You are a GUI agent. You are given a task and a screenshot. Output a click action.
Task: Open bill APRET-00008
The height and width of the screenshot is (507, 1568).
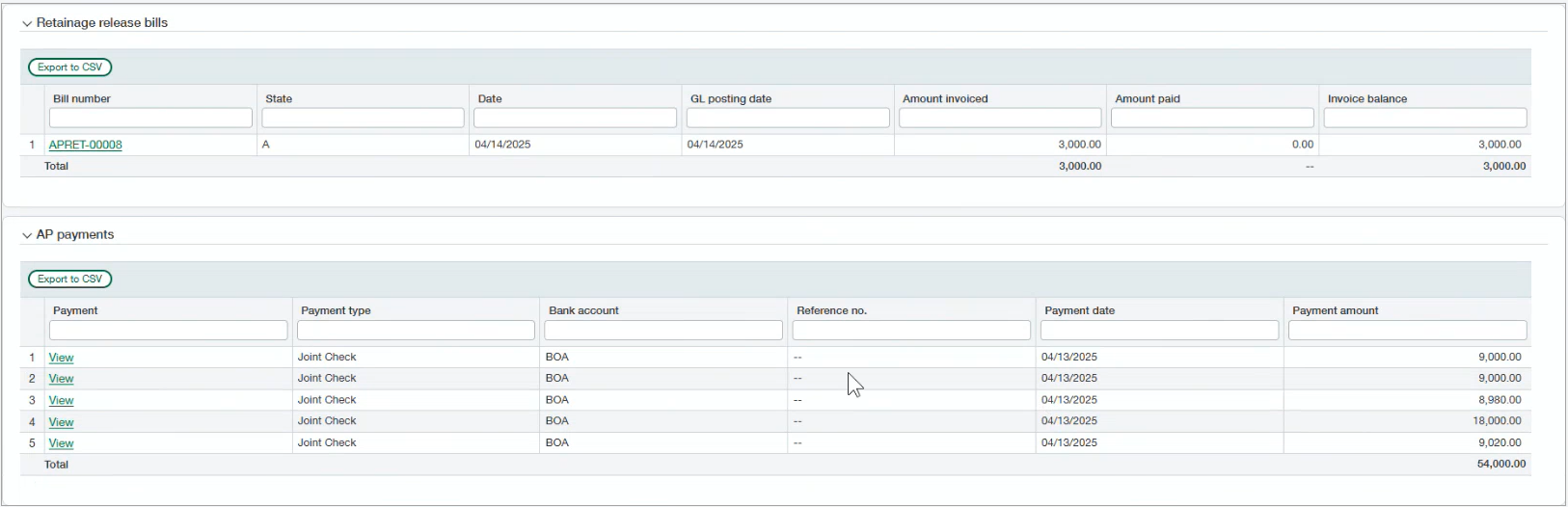coord(85,145)
